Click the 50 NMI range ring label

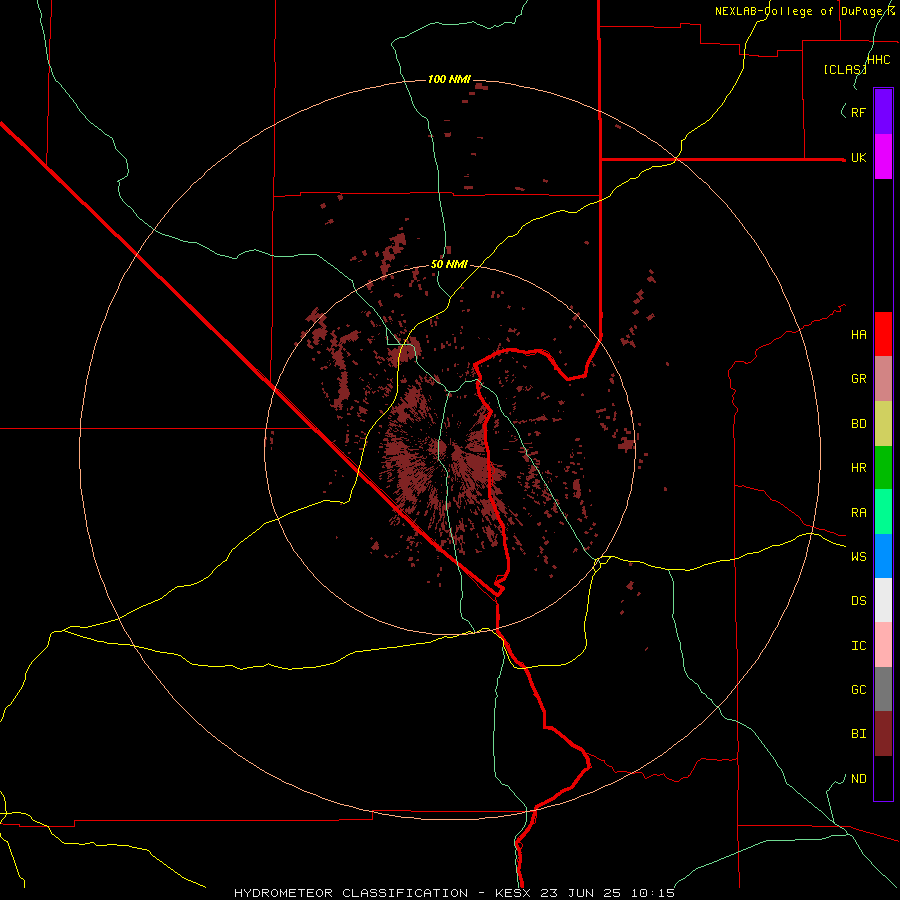tap(449, 264)
